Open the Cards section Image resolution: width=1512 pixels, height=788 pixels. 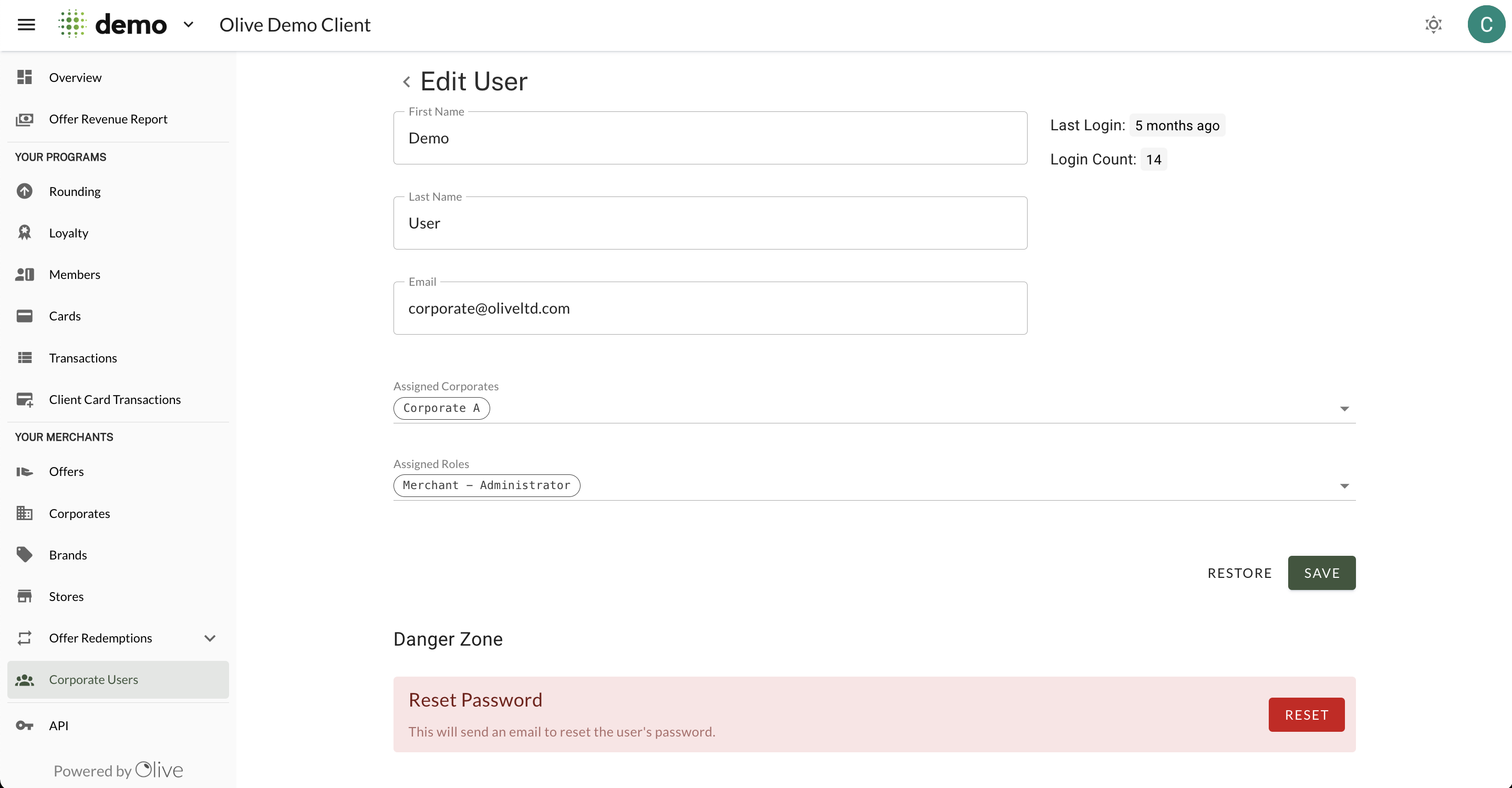coord(118,316)
